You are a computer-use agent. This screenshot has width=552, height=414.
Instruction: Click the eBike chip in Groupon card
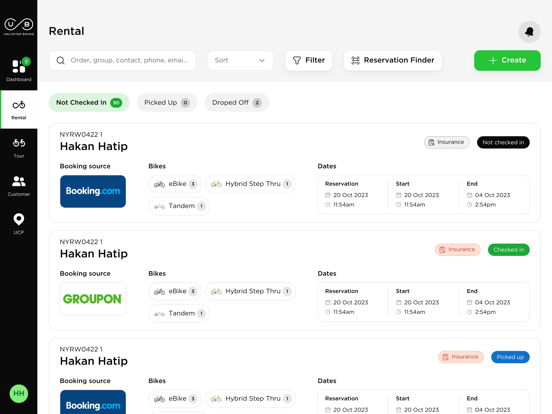[x=175, y=291]
